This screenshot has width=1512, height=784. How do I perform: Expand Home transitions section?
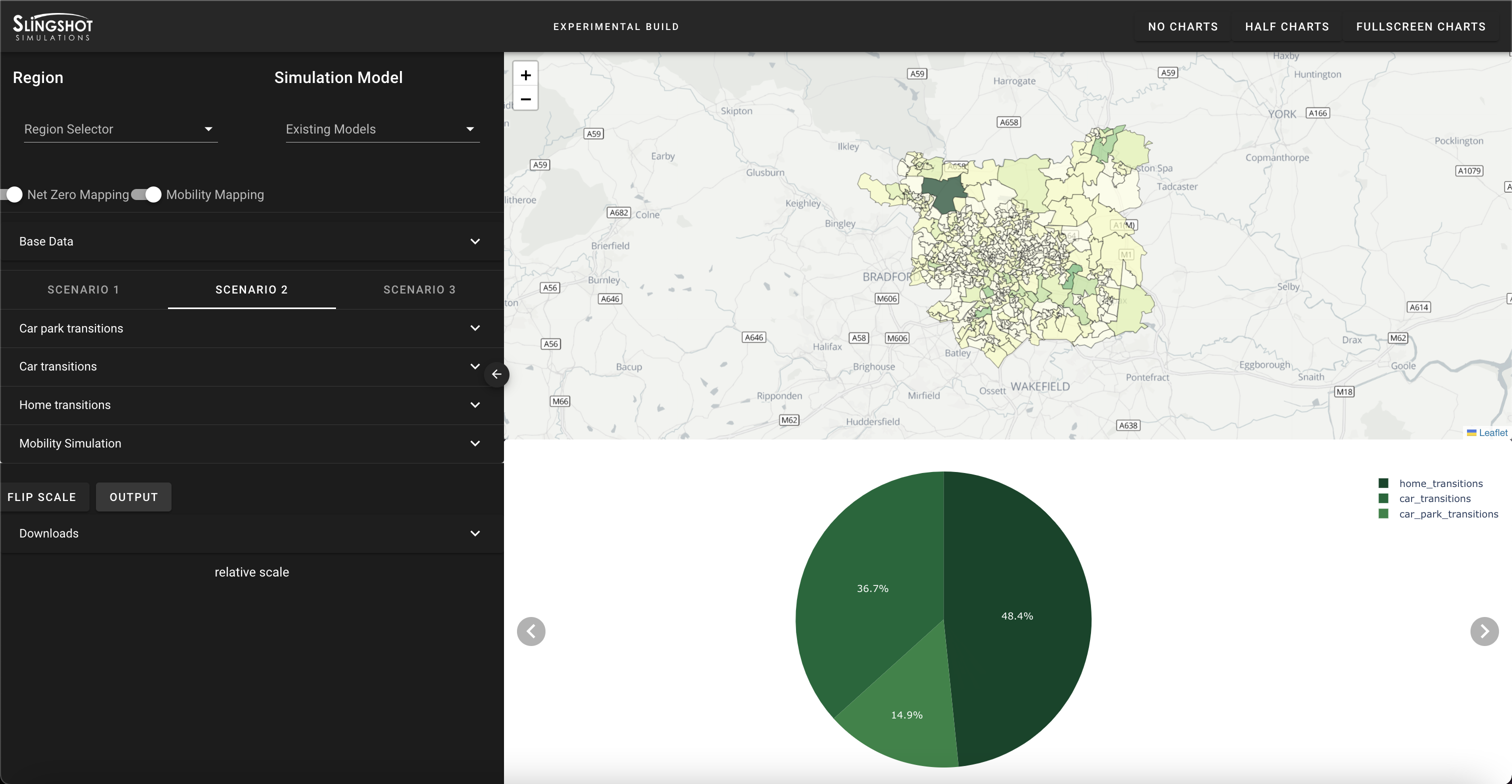(x=251, y=405)
